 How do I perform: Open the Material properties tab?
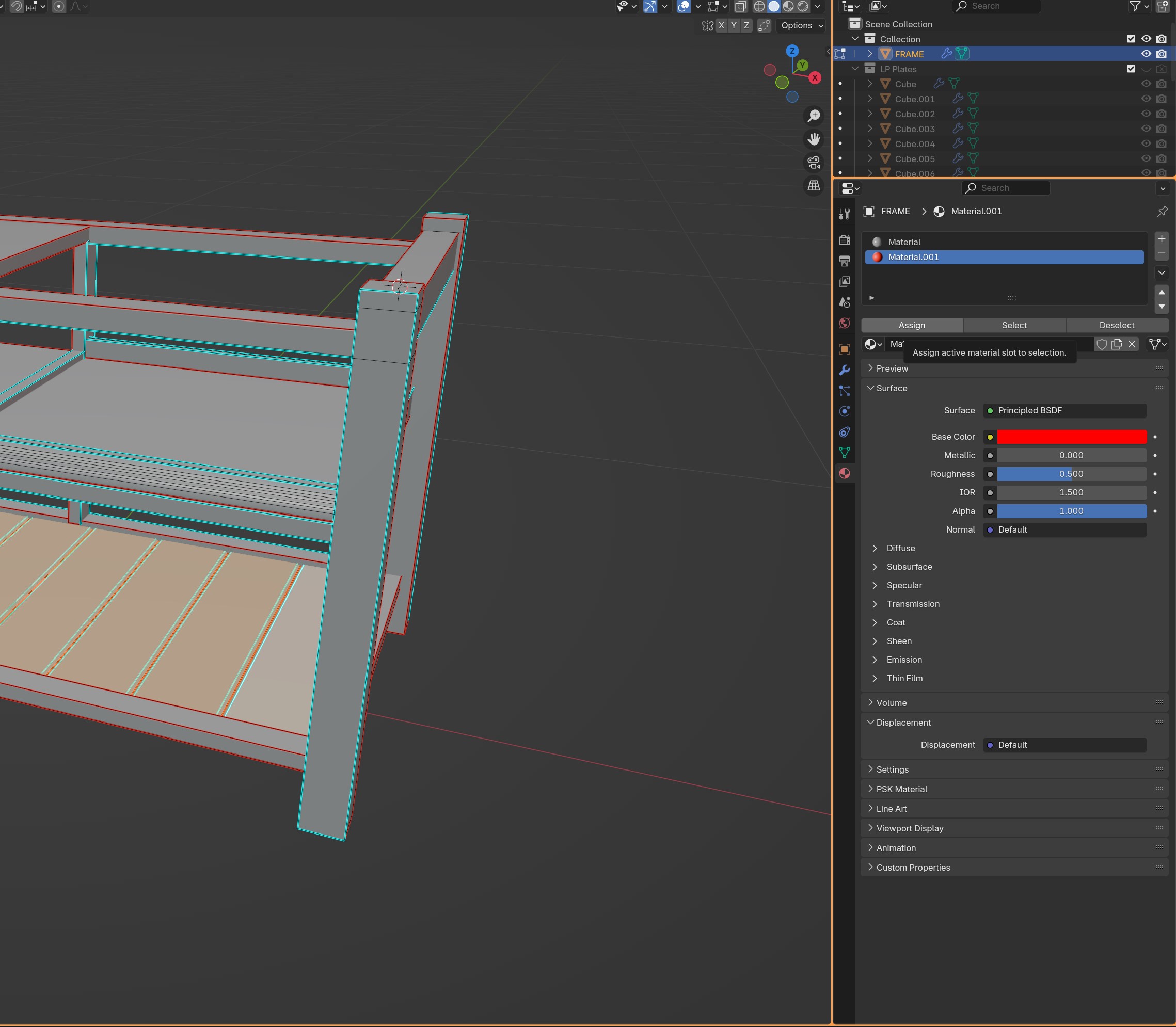(x=844, y=473)
